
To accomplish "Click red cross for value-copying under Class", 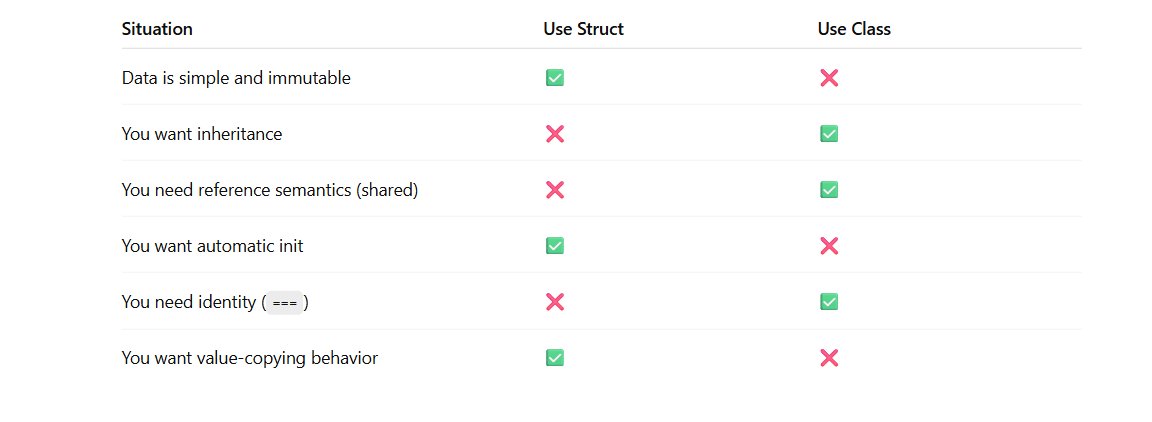I will [x=829, y=358].
